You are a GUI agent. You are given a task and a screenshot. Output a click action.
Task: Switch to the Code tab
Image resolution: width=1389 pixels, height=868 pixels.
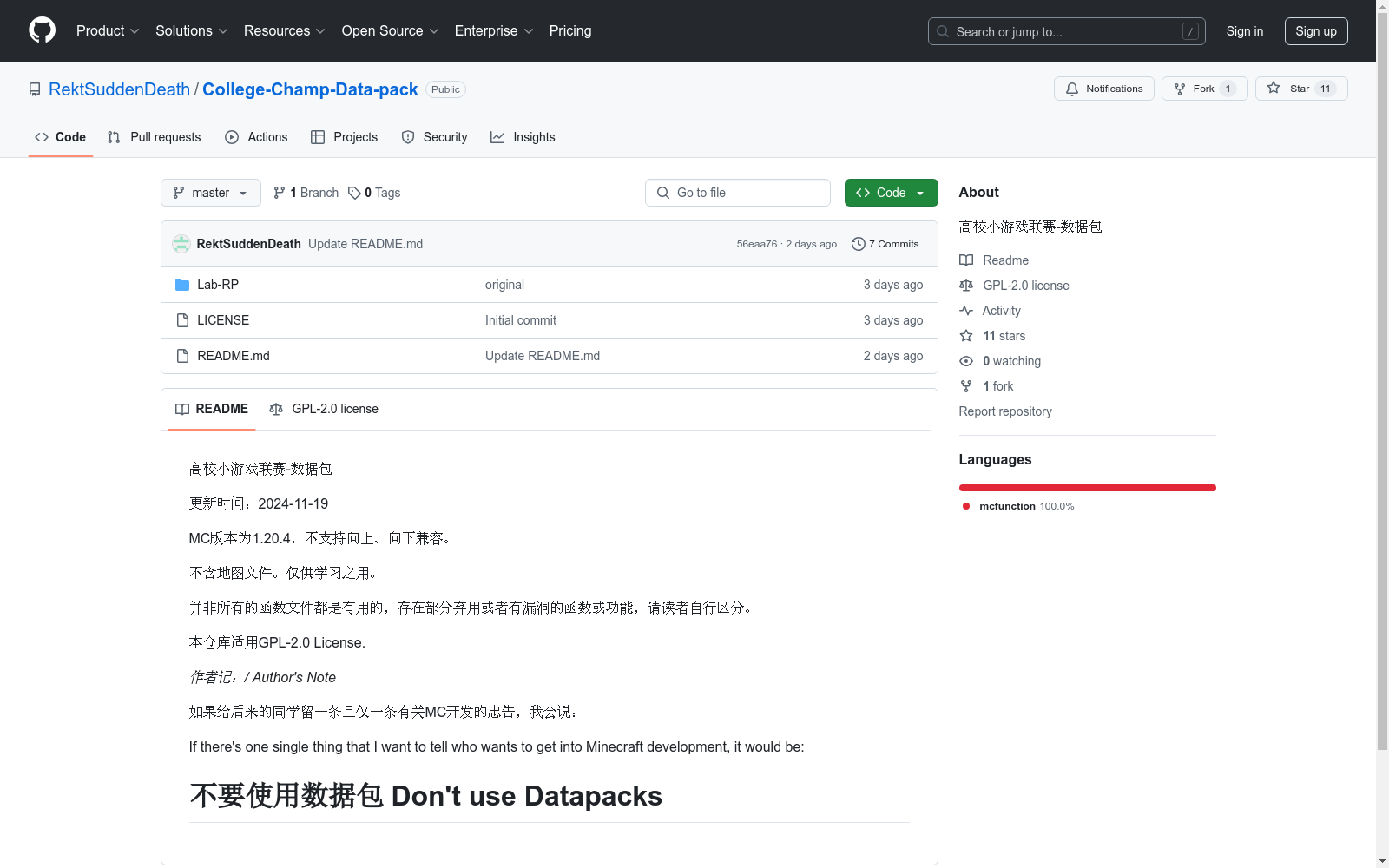click(x=61, y=137)
